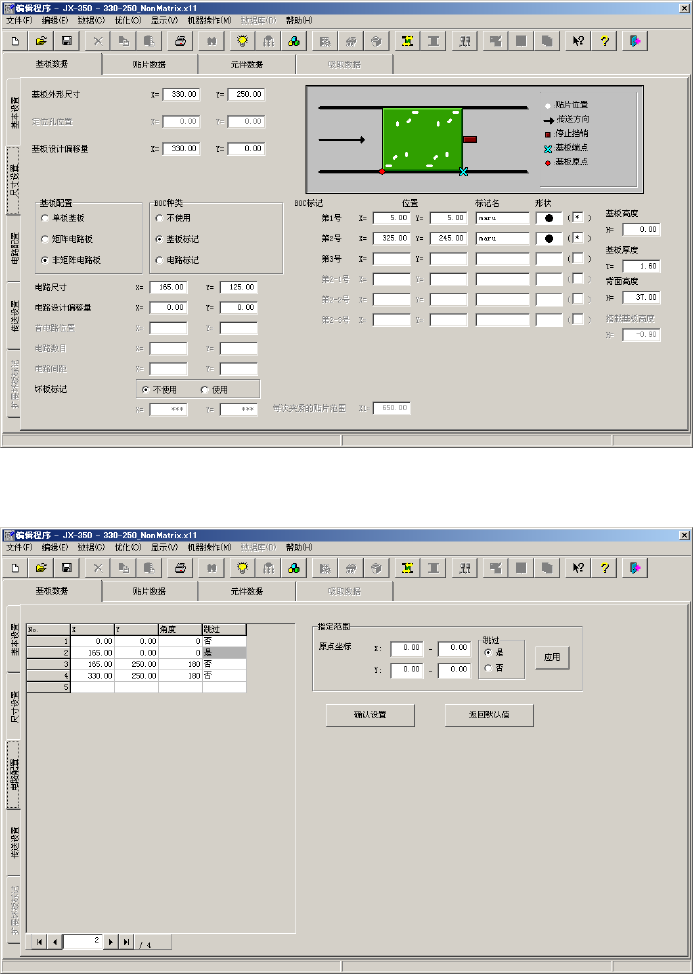
Task: Jump to last record with navigator button
Action: tap(127, 942)
